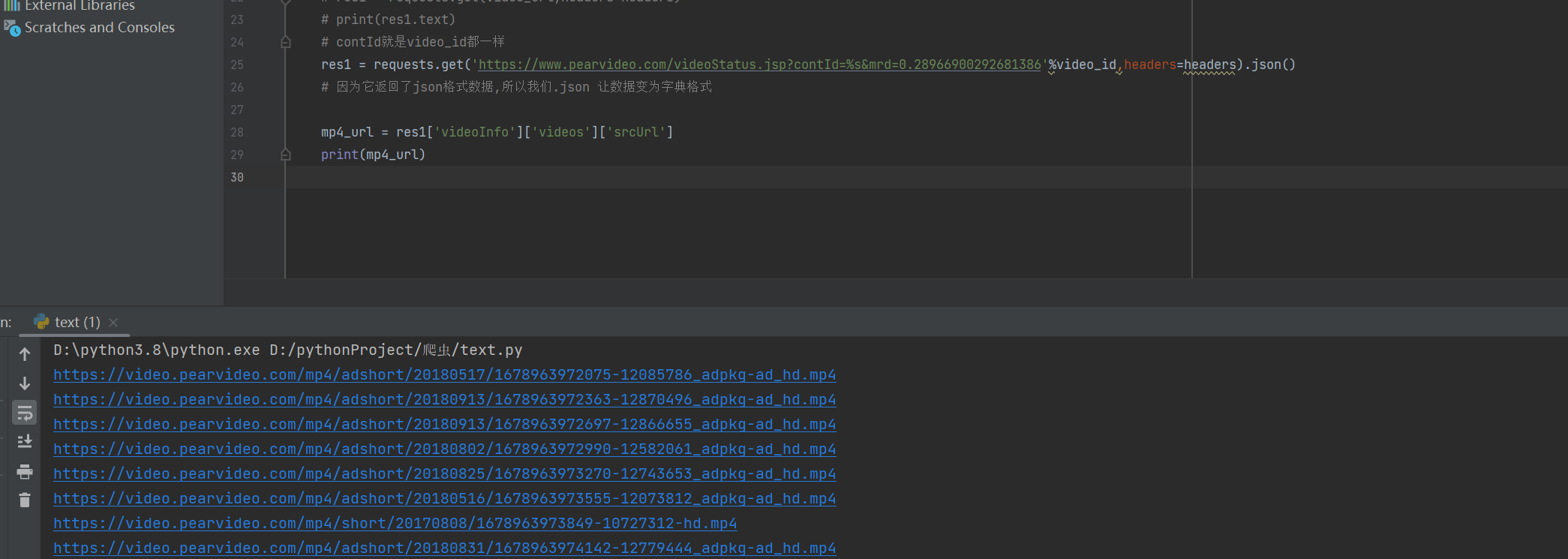1568x559 pixels.
Task: Open the 1678963974142-12779444 video link
Action: click(x=444, y=548)
